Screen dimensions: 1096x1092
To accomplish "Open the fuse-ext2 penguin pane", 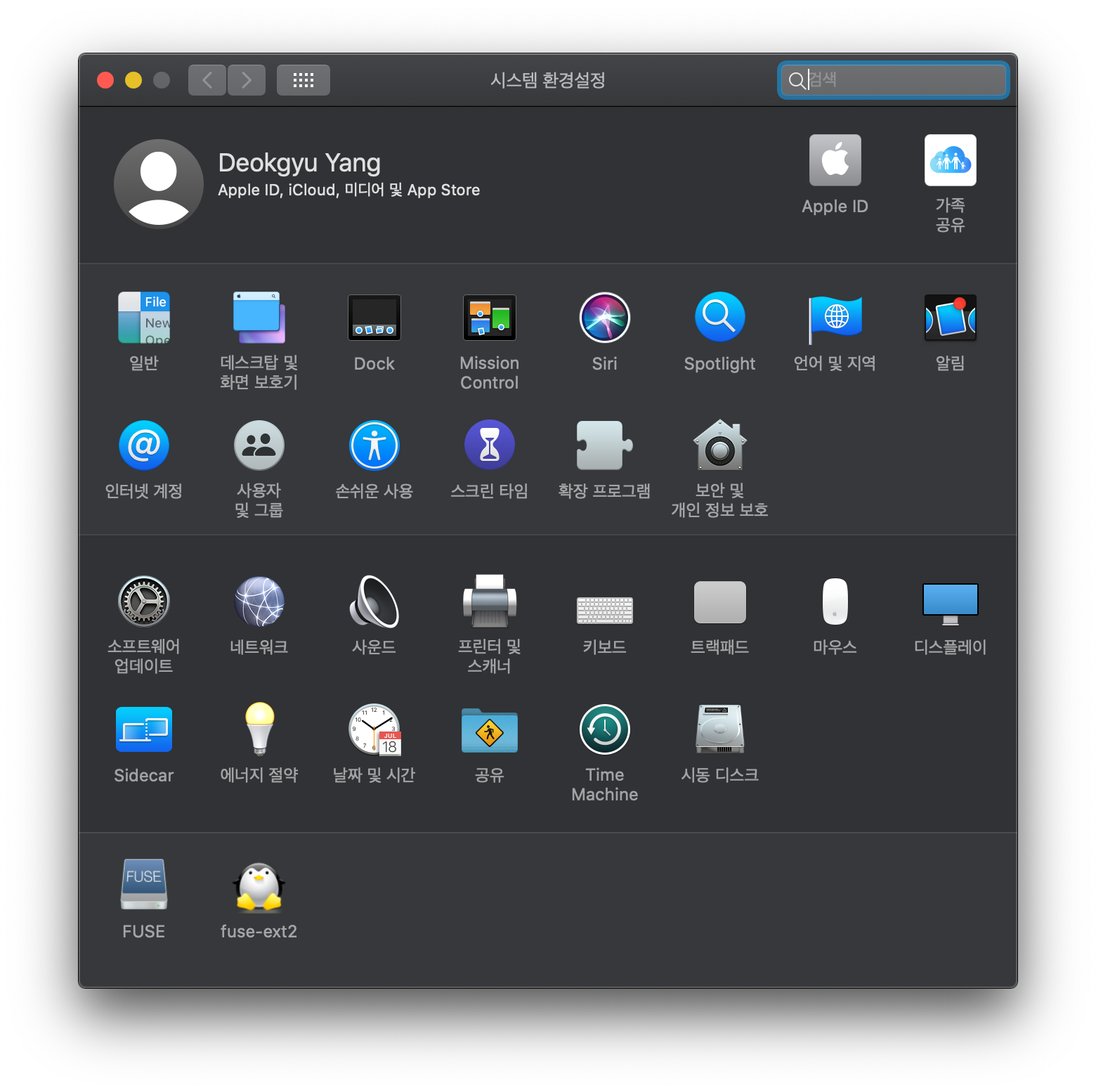I will click(259, 887).
